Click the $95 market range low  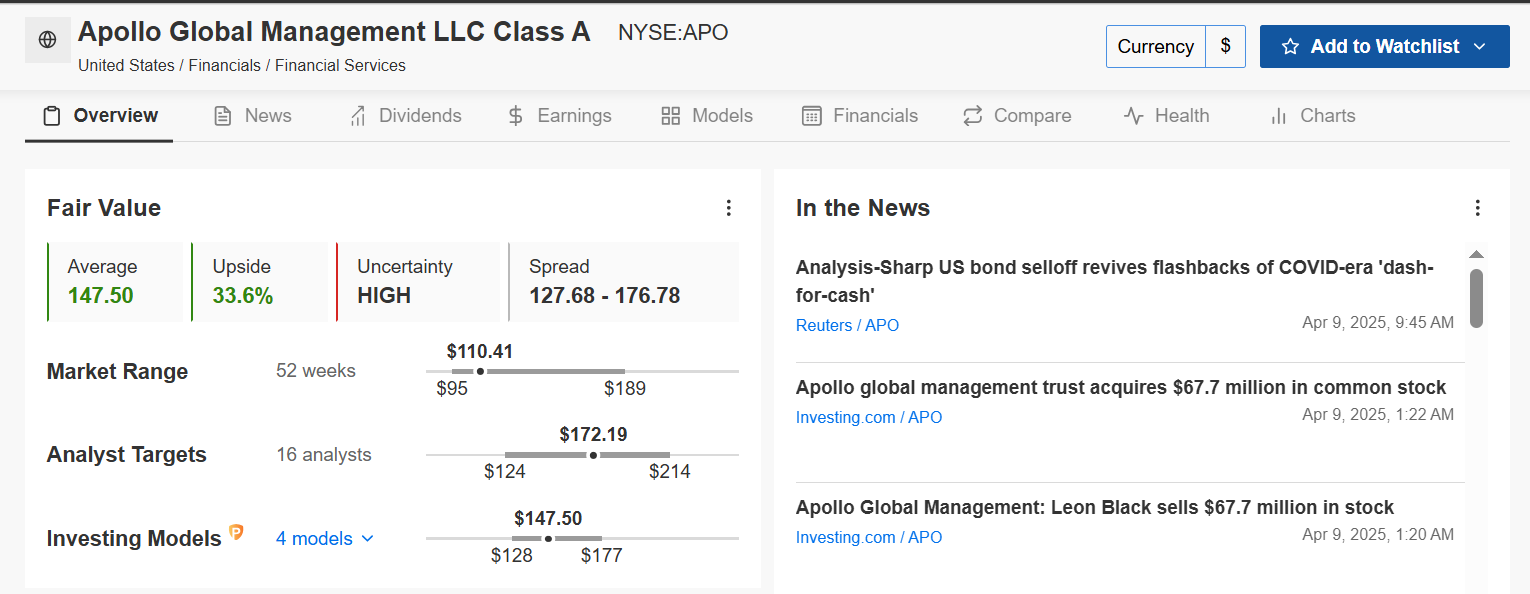pos(452,389)
